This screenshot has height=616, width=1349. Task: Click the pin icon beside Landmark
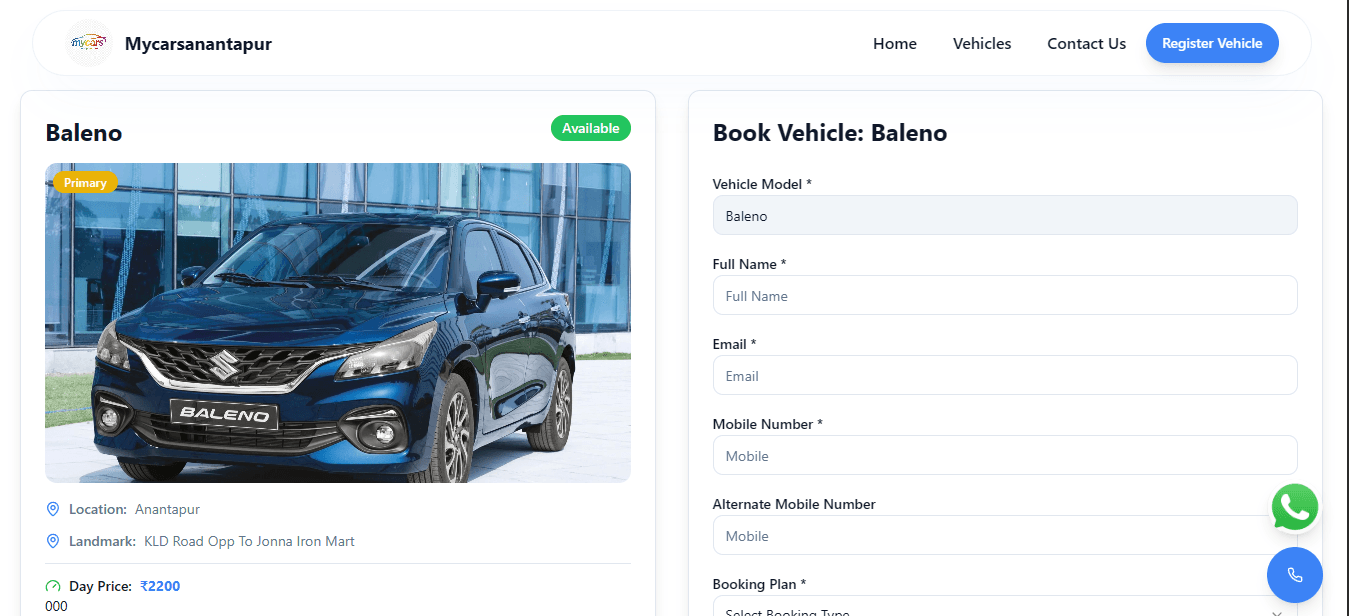pyautogui.click(x=53, y=541)
